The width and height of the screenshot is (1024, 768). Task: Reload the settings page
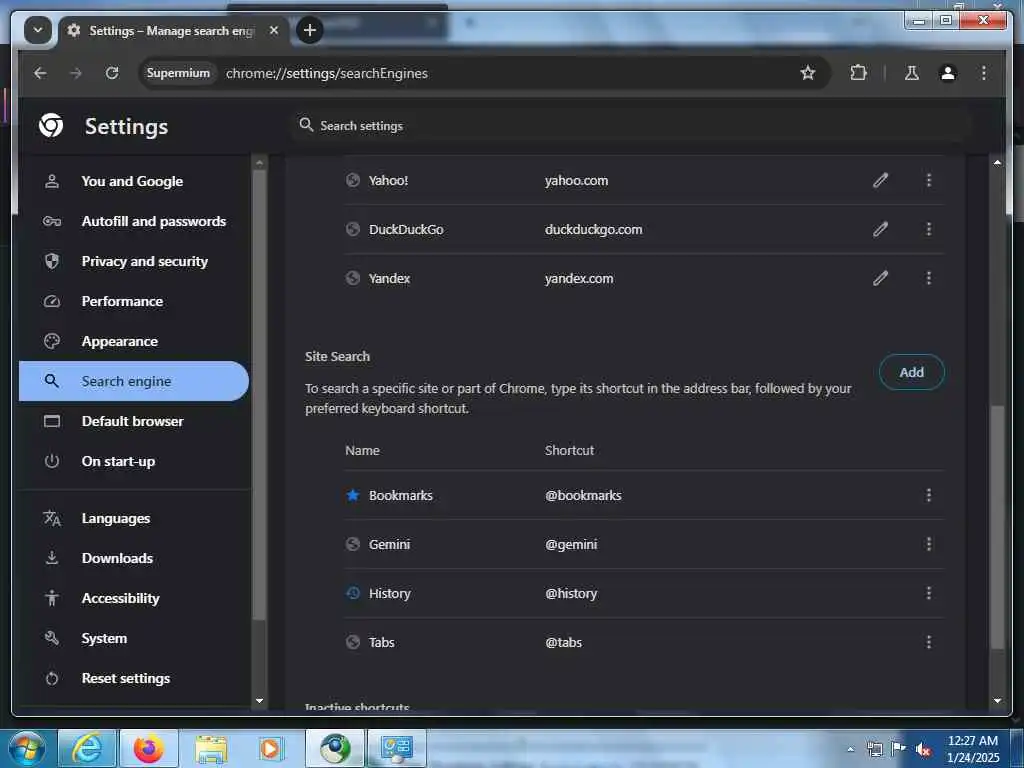point(112,73)
